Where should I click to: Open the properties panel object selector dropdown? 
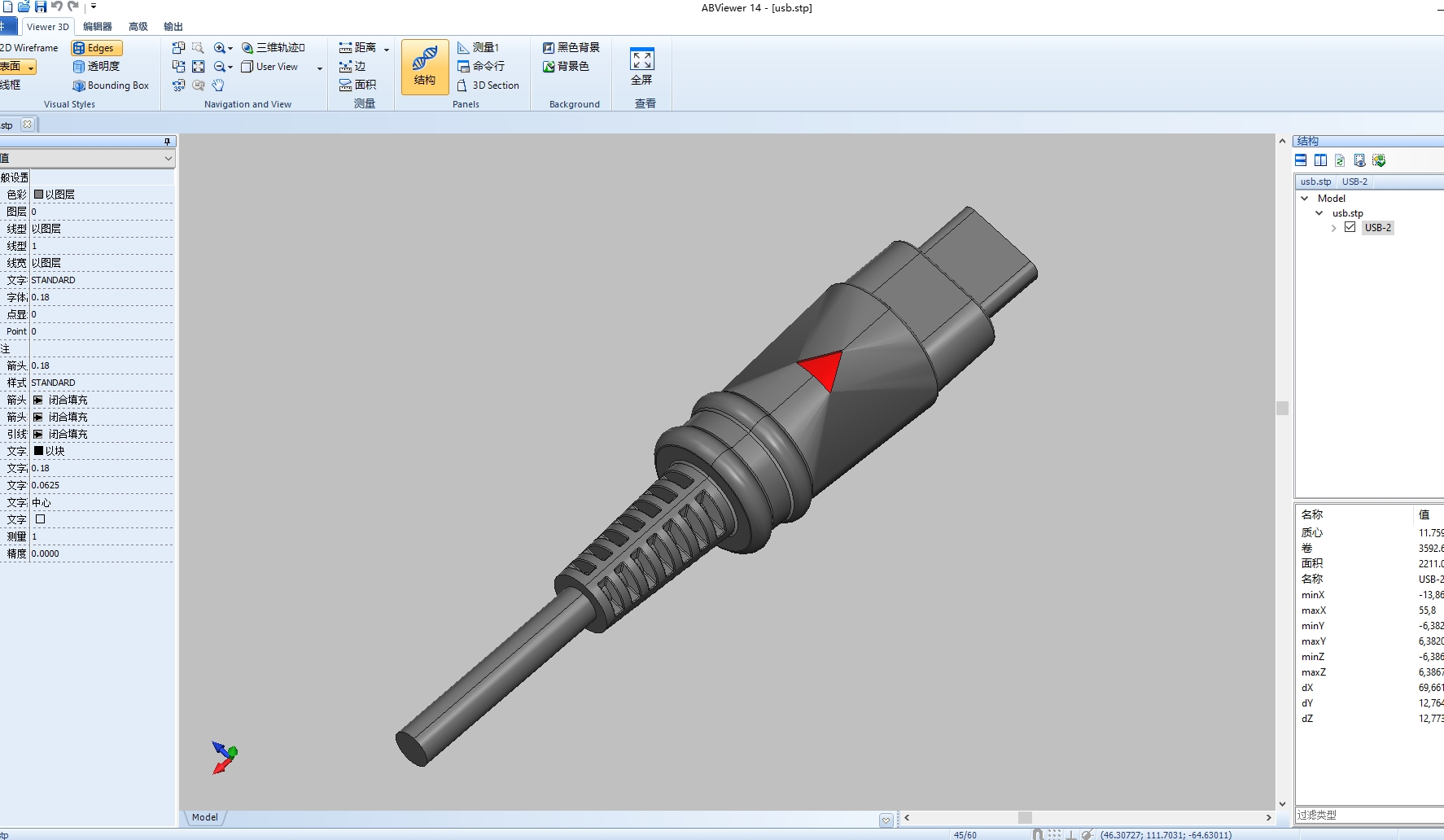(x=168, y=159)
